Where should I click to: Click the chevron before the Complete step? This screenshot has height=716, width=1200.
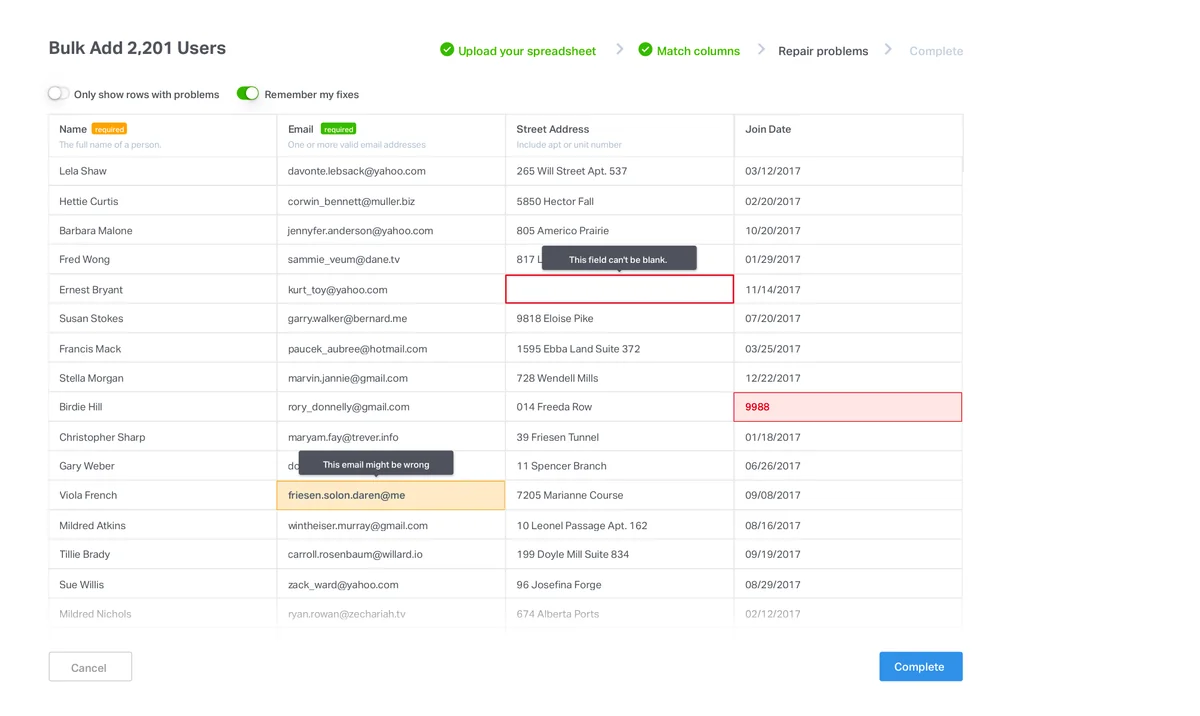[x=888, y=49]
